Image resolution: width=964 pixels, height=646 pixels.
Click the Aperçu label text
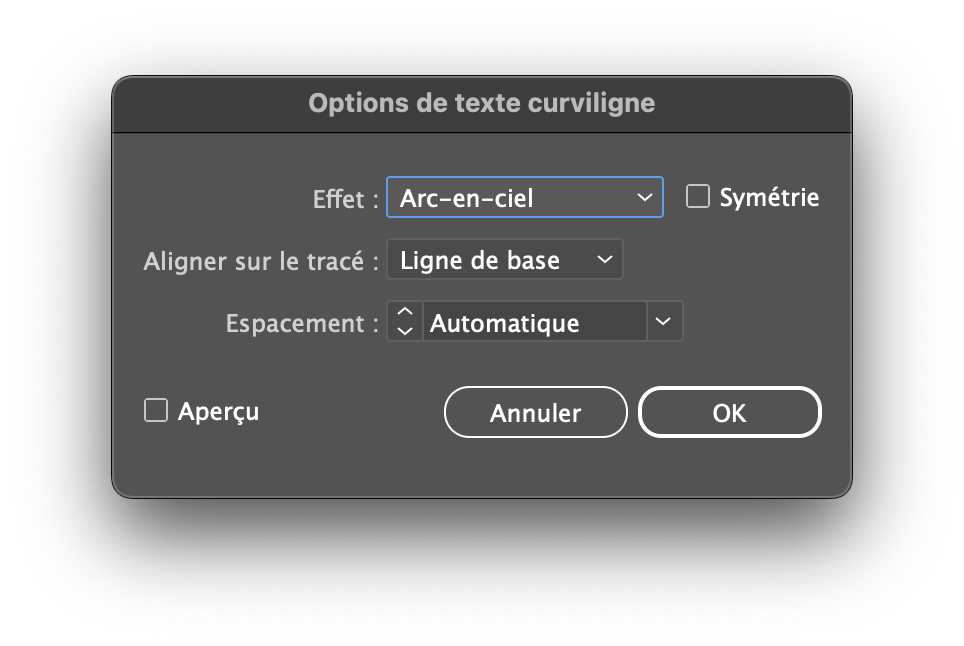click(218, 411)
